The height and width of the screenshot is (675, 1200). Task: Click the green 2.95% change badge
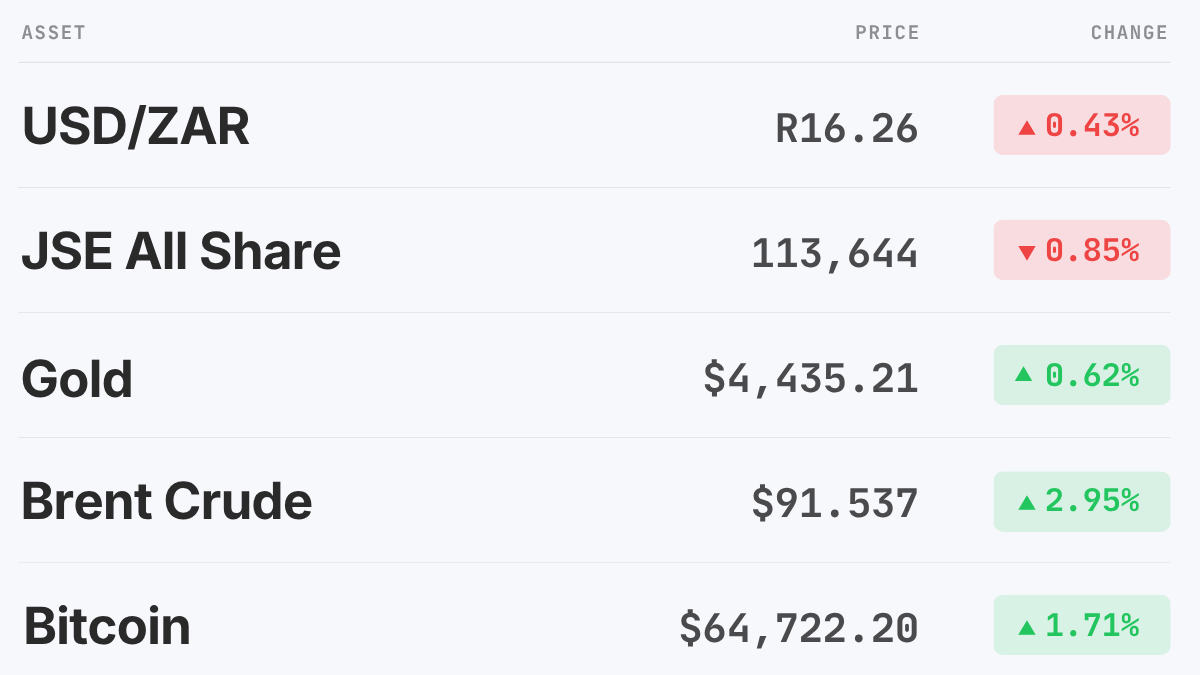tap(1082, 501)
